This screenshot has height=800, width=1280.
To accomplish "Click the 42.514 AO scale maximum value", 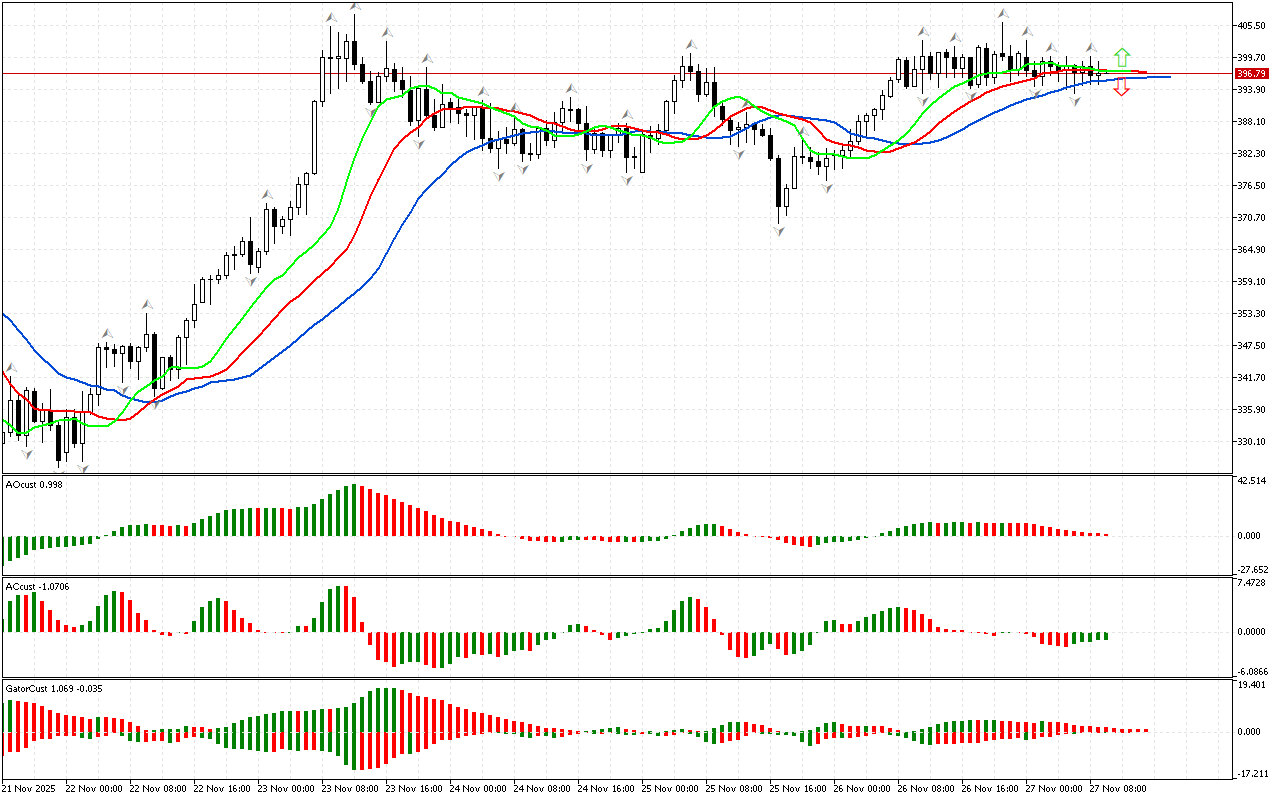I will click(1251, 481).
